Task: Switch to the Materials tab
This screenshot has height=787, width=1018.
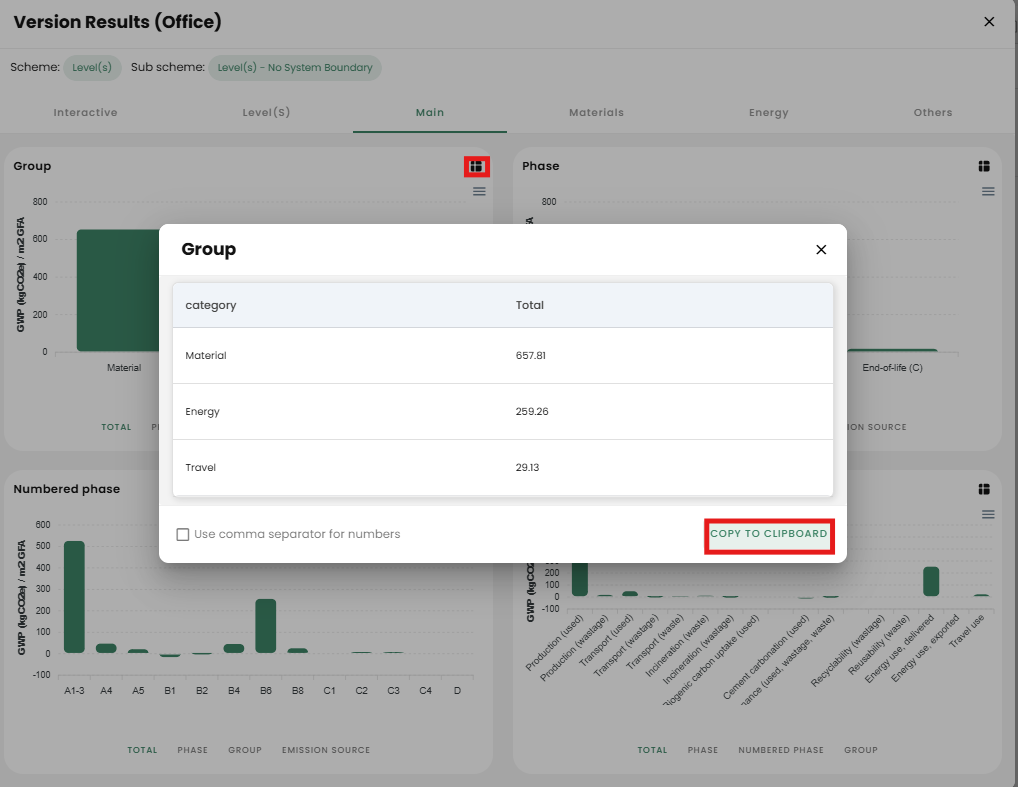Action: tap(596, 113)
